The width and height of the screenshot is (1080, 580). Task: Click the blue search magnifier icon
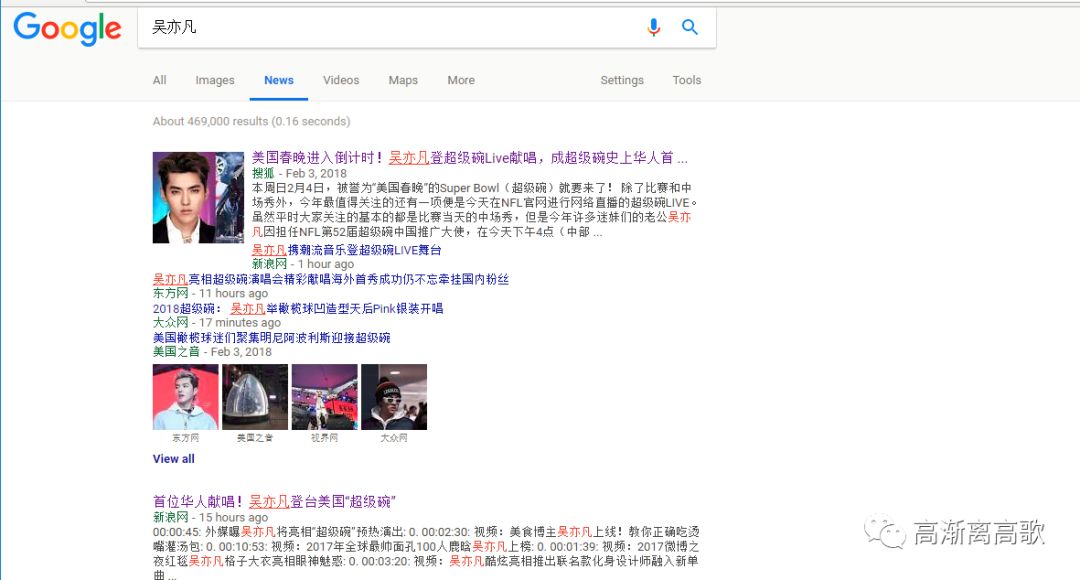click(689, 27)
